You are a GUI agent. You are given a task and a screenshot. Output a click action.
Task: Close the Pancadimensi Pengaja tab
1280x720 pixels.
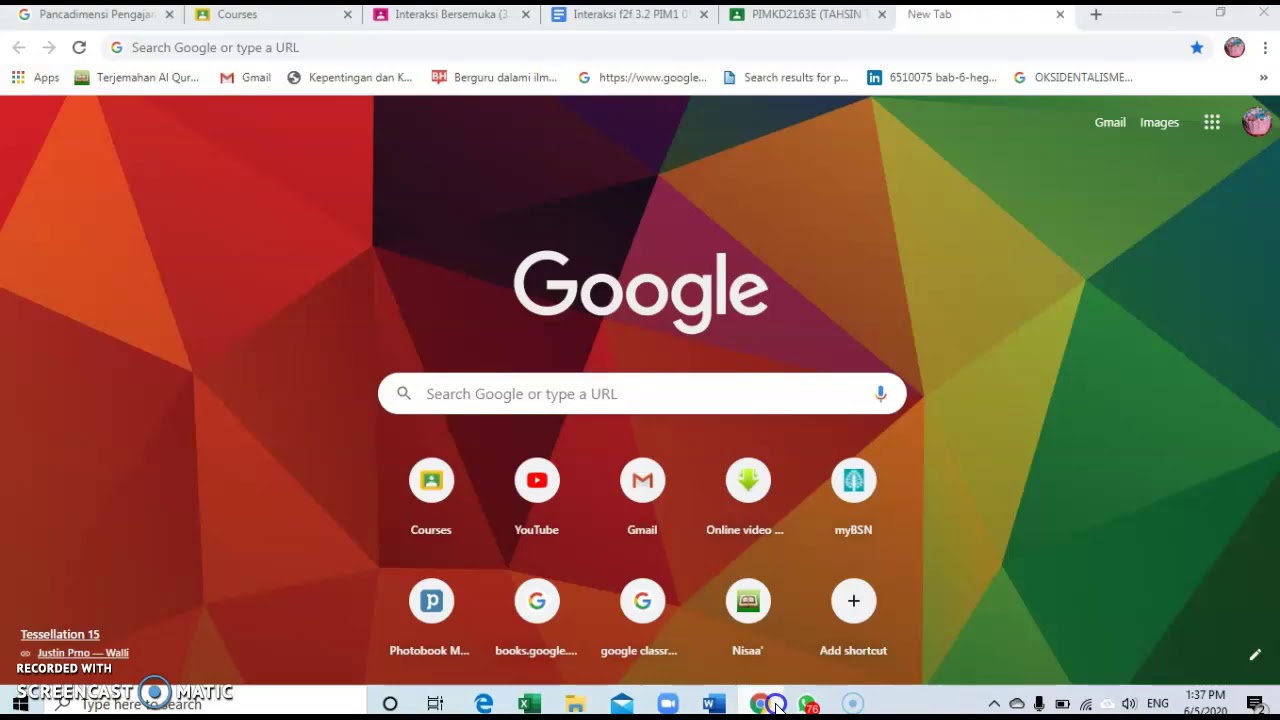click(x=169, y=15)
